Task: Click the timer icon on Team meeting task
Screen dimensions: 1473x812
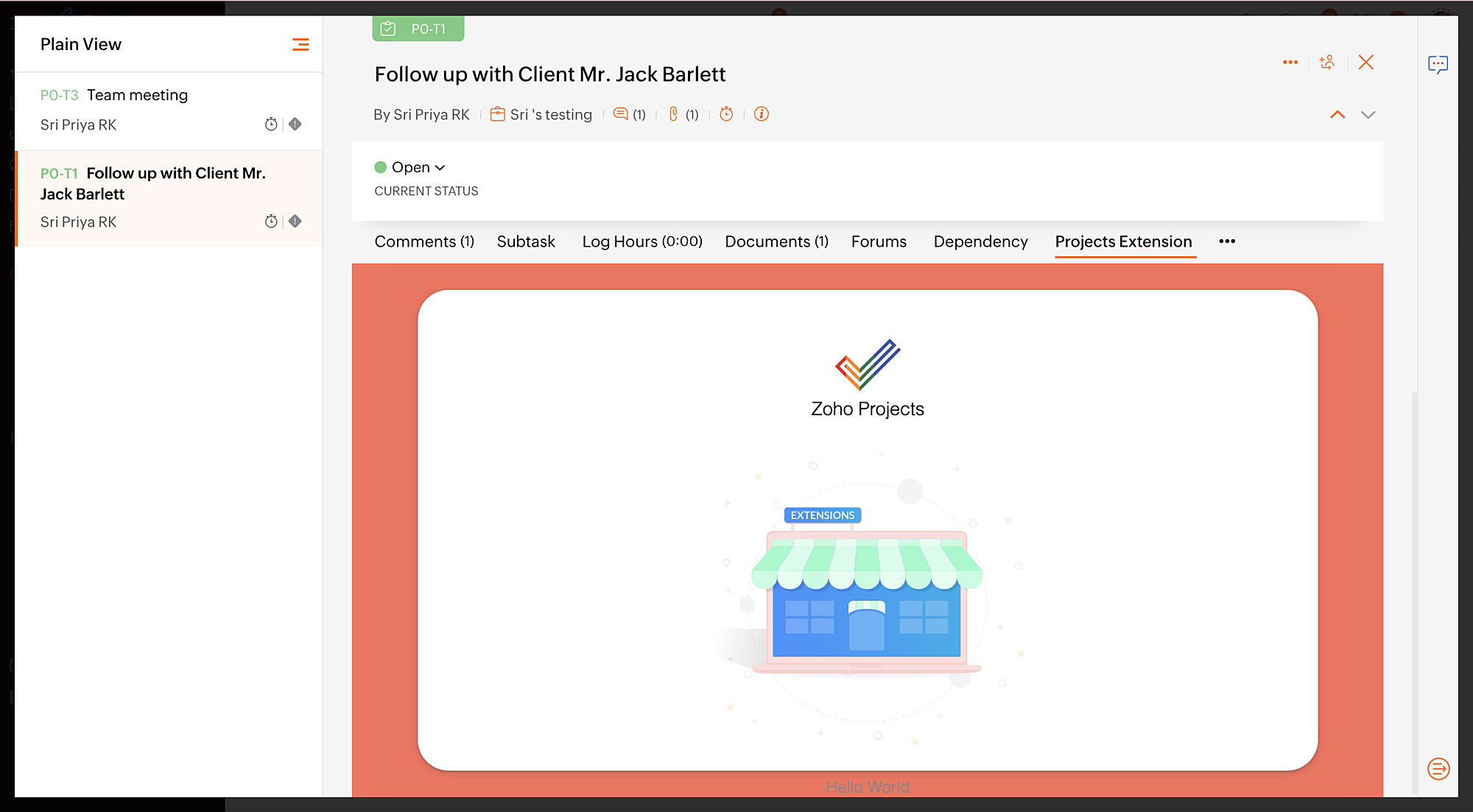Action: (x=271, y=124)
